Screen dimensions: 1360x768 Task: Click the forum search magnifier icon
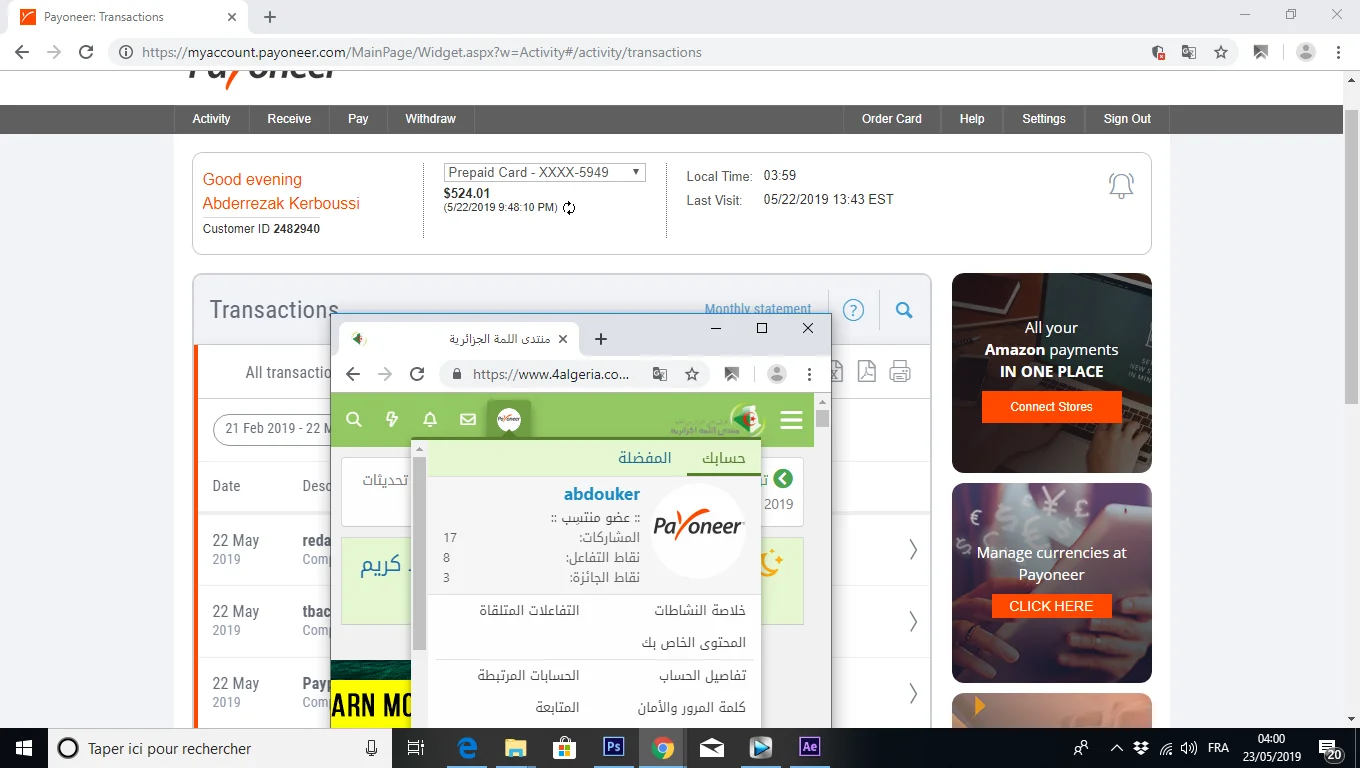click(354, 420)
